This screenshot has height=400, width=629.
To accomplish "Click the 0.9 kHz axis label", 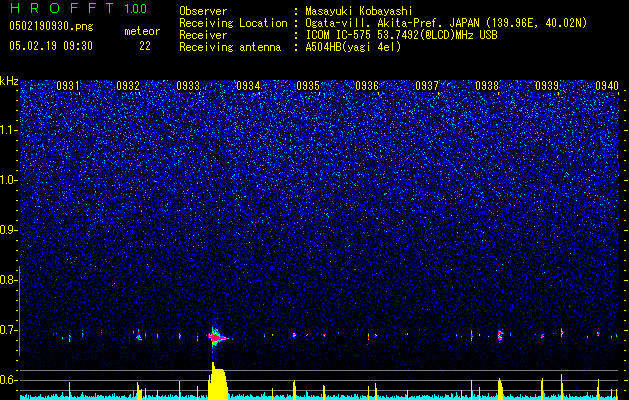I will pyautogui.click(x=8, y=230).
